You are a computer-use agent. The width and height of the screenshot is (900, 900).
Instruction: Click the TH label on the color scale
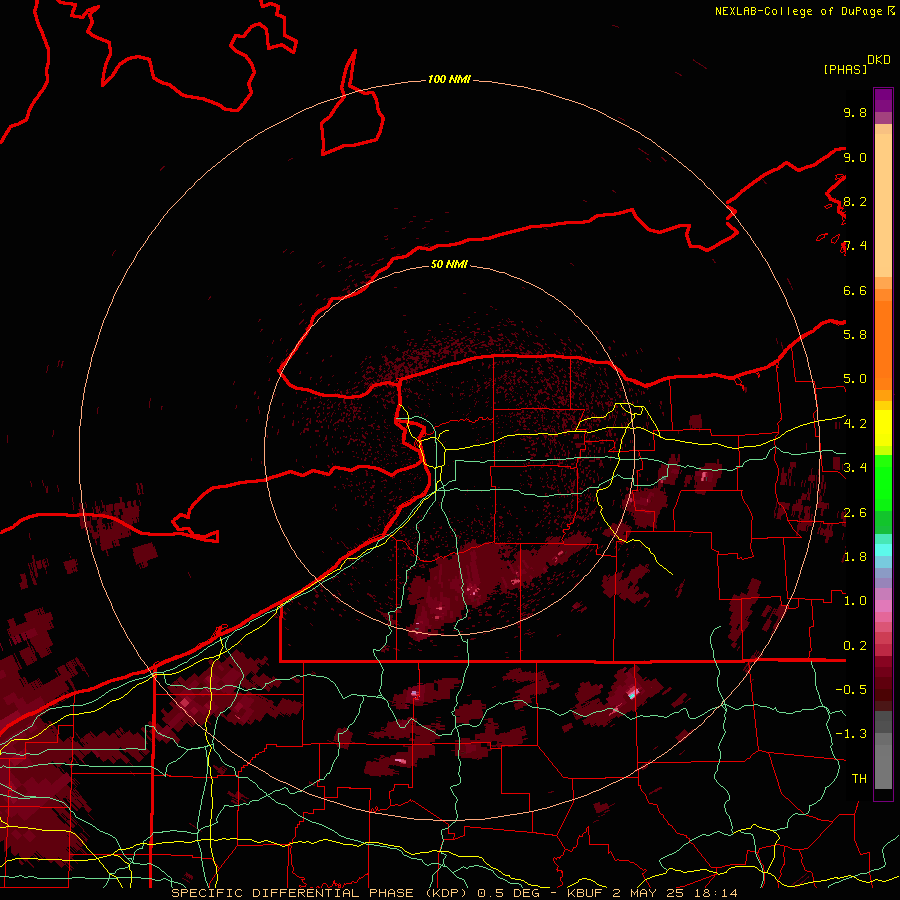click(859, 779)
